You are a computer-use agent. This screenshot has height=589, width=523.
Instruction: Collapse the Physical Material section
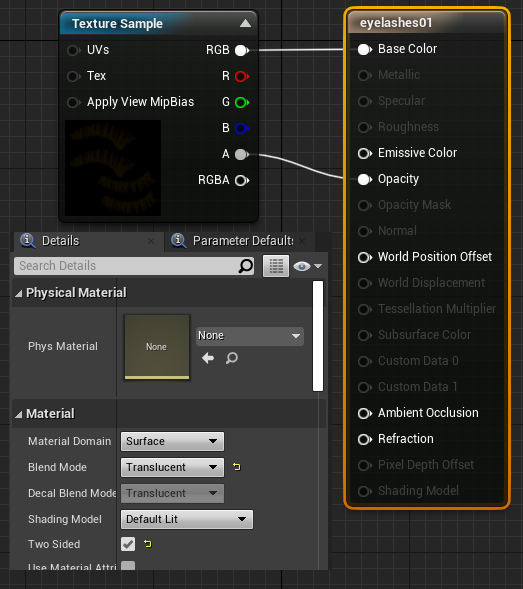point(19,293)
